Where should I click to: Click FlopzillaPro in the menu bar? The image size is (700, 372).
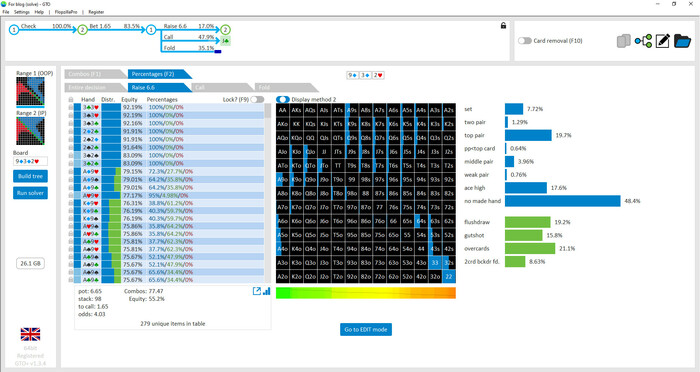point(66,12)
